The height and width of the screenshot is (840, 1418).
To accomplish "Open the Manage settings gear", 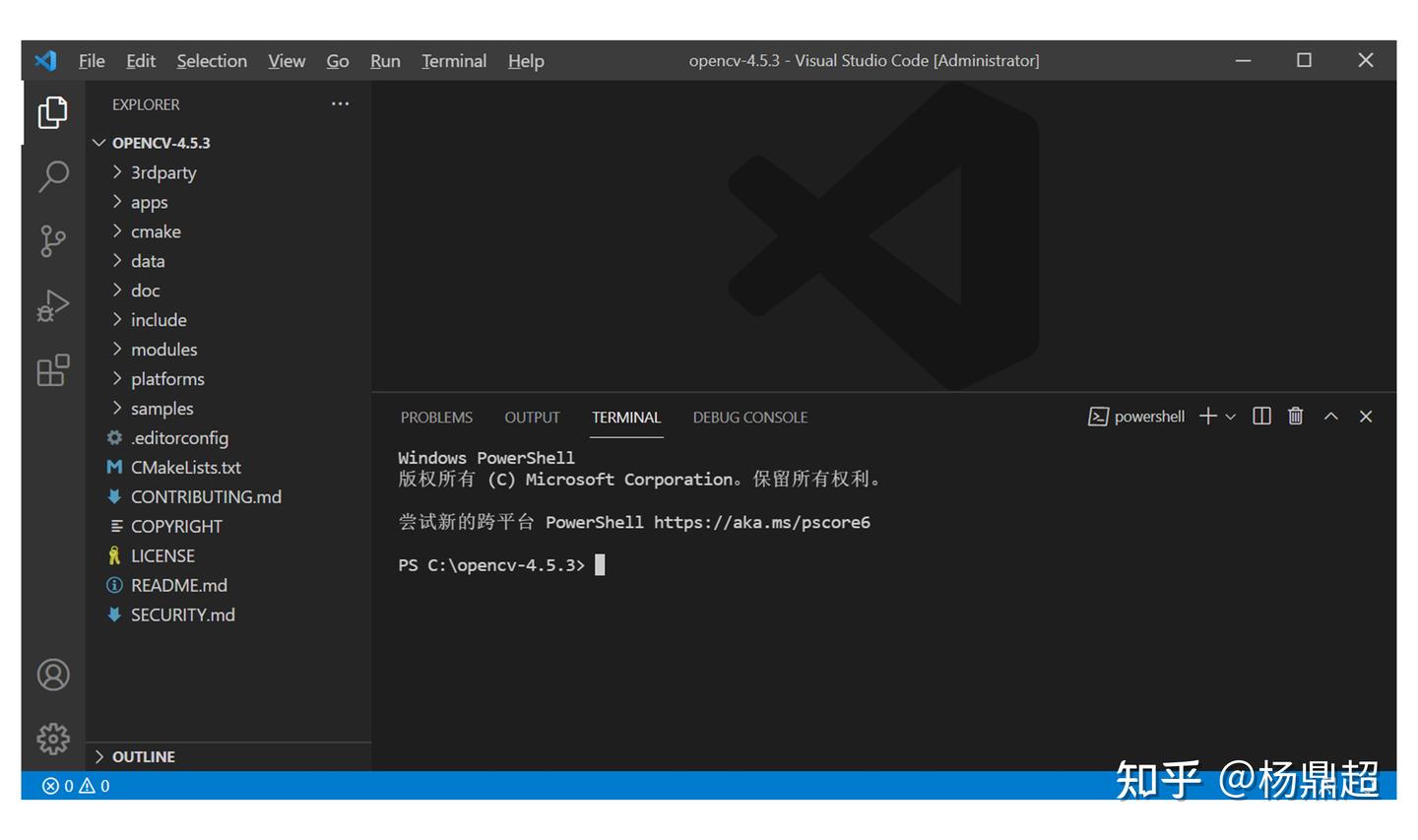I will [52, 739].
